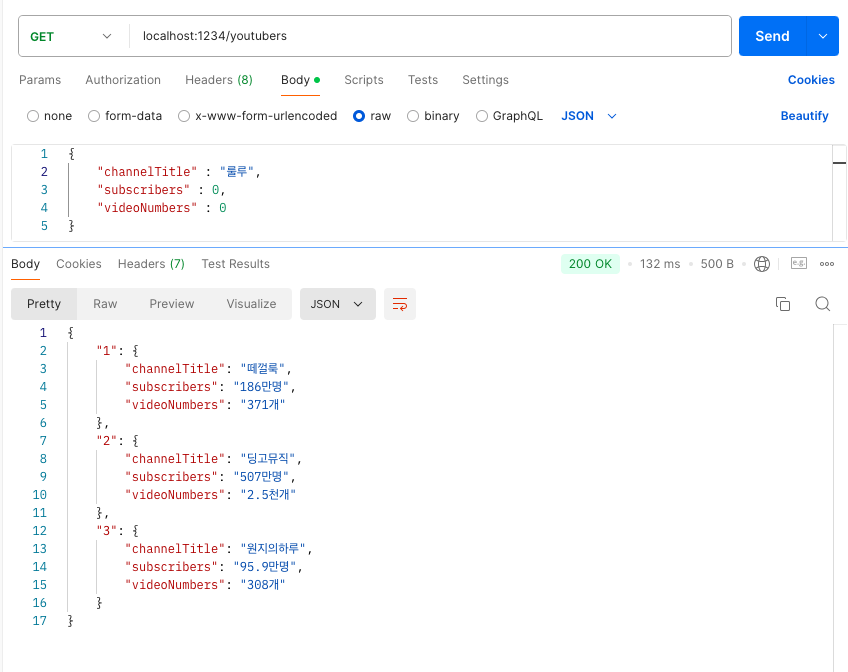The image size is (848, 672).
Task: Select the form-data radio button
Action: click(x=94, y=116)
